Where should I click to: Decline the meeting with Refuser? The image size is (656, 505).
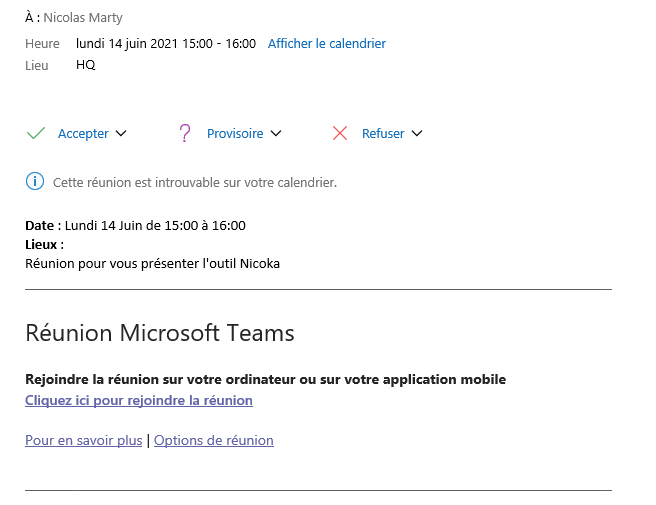pyautogui.click(x=383, y=133)
